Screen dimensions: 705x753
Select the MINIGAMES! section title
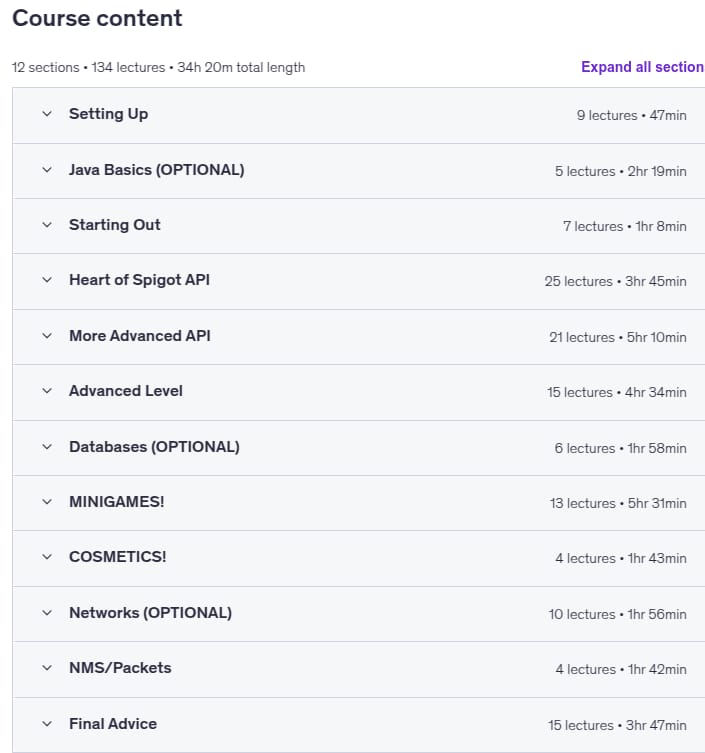pos(117,502)
